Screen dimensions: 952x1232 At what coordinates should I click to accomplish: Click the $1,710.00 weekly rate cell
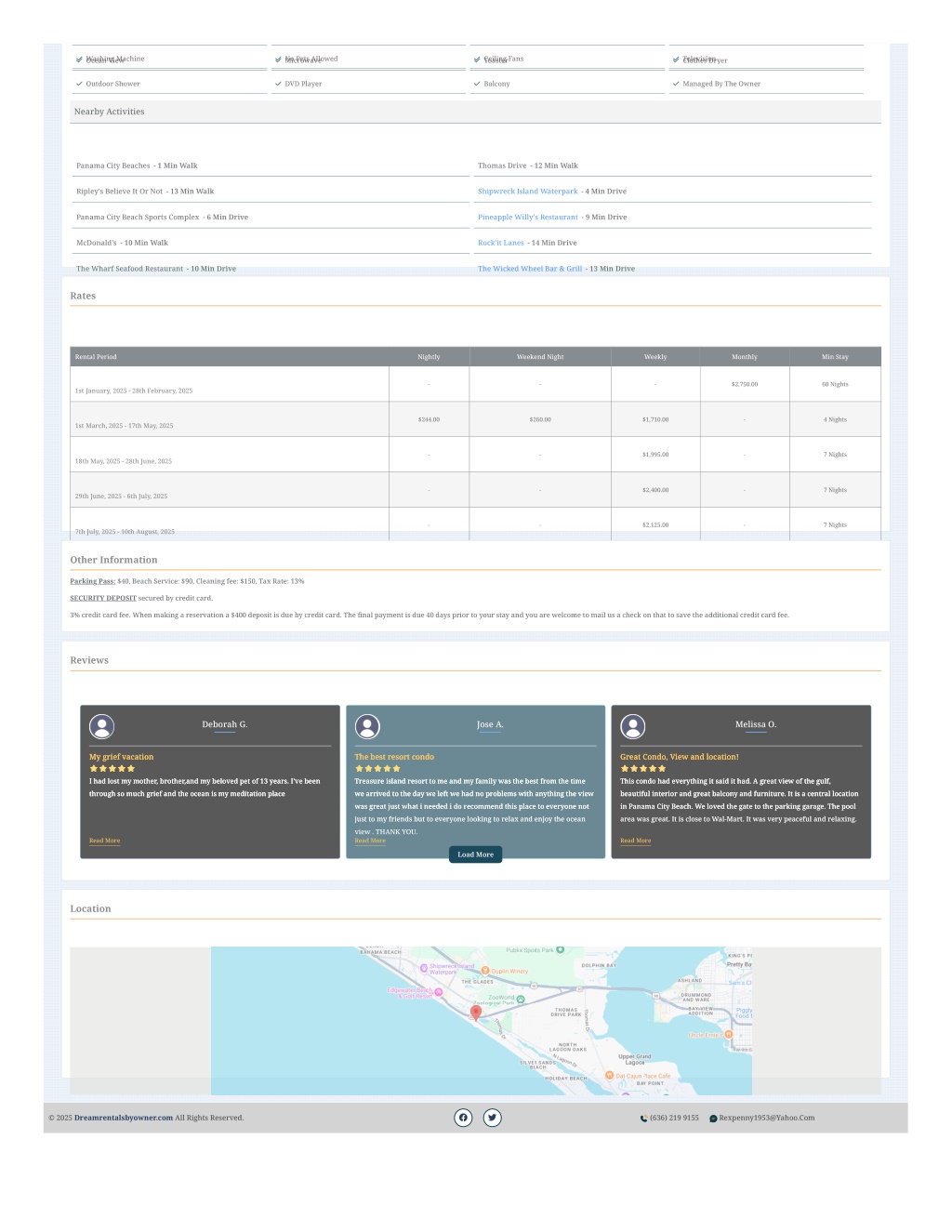[655, 419]
